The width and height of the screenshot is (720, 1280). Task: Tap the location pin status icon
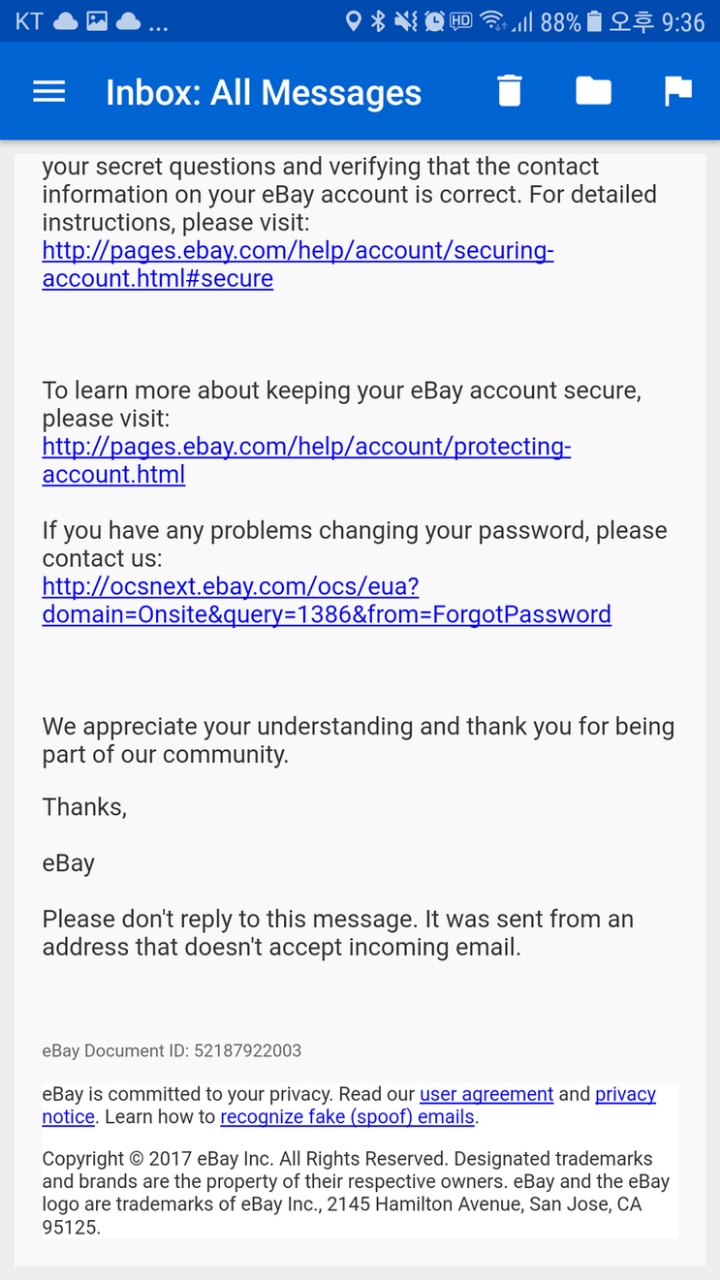click(353, 21)
